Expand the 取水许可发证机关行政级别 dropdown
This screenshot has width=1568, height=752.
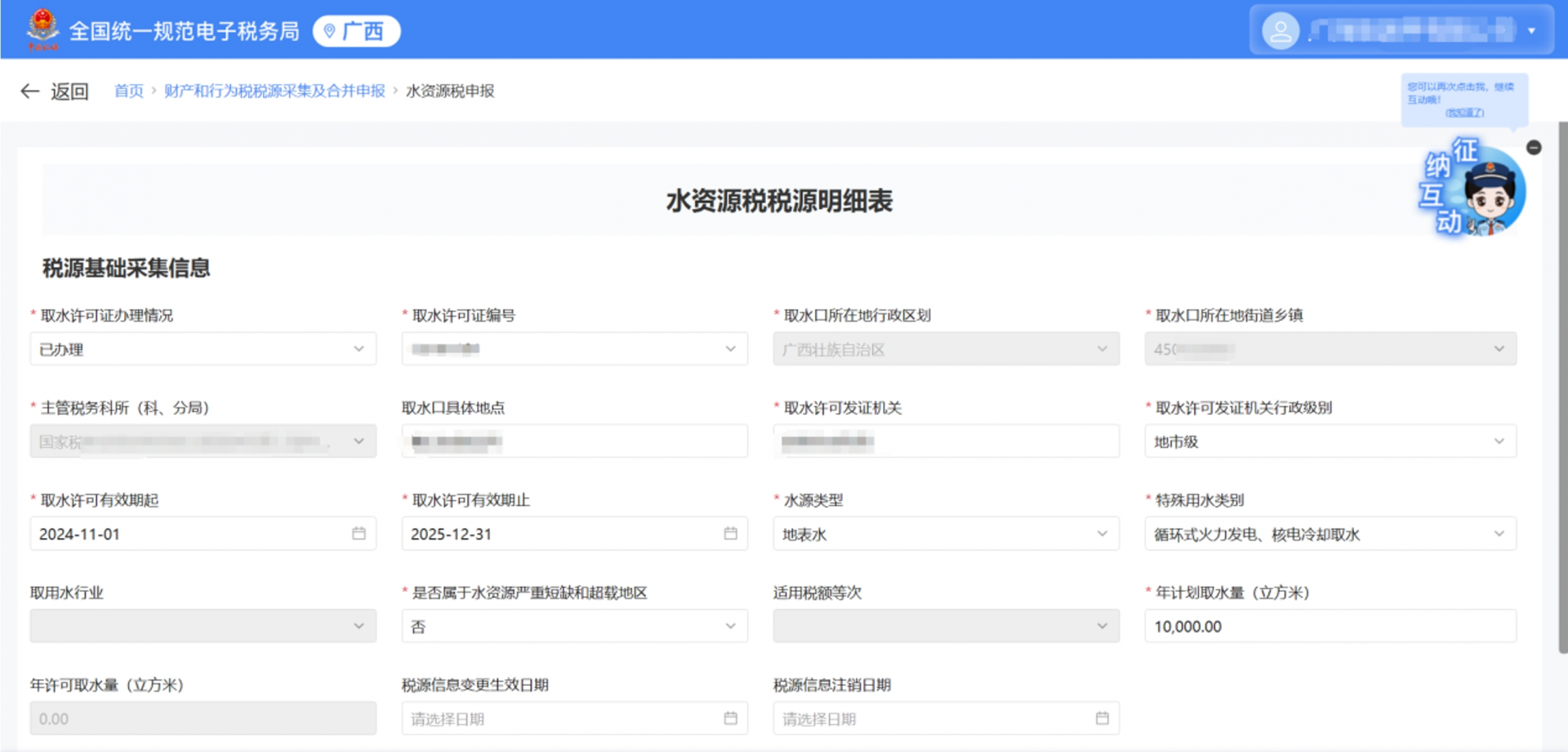(x=1499, y=442)
